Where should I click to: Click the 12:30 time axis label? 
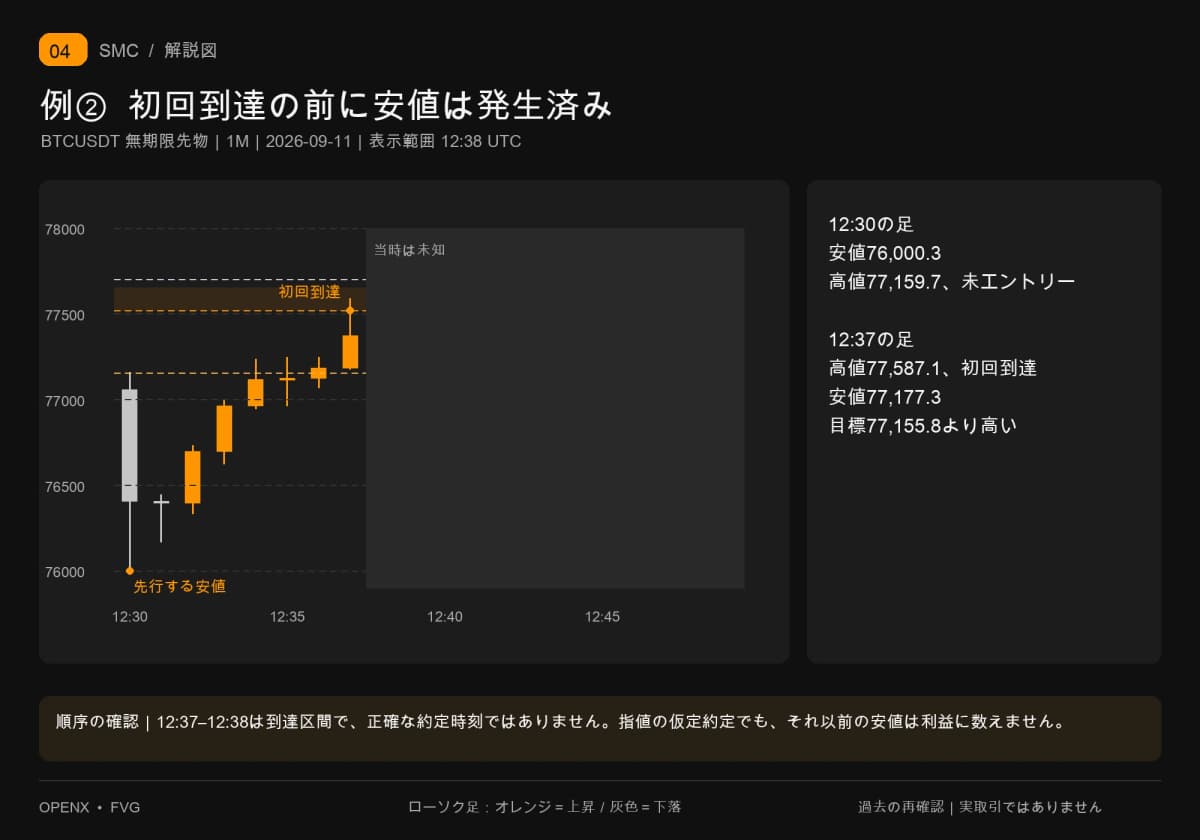[130, 617]
